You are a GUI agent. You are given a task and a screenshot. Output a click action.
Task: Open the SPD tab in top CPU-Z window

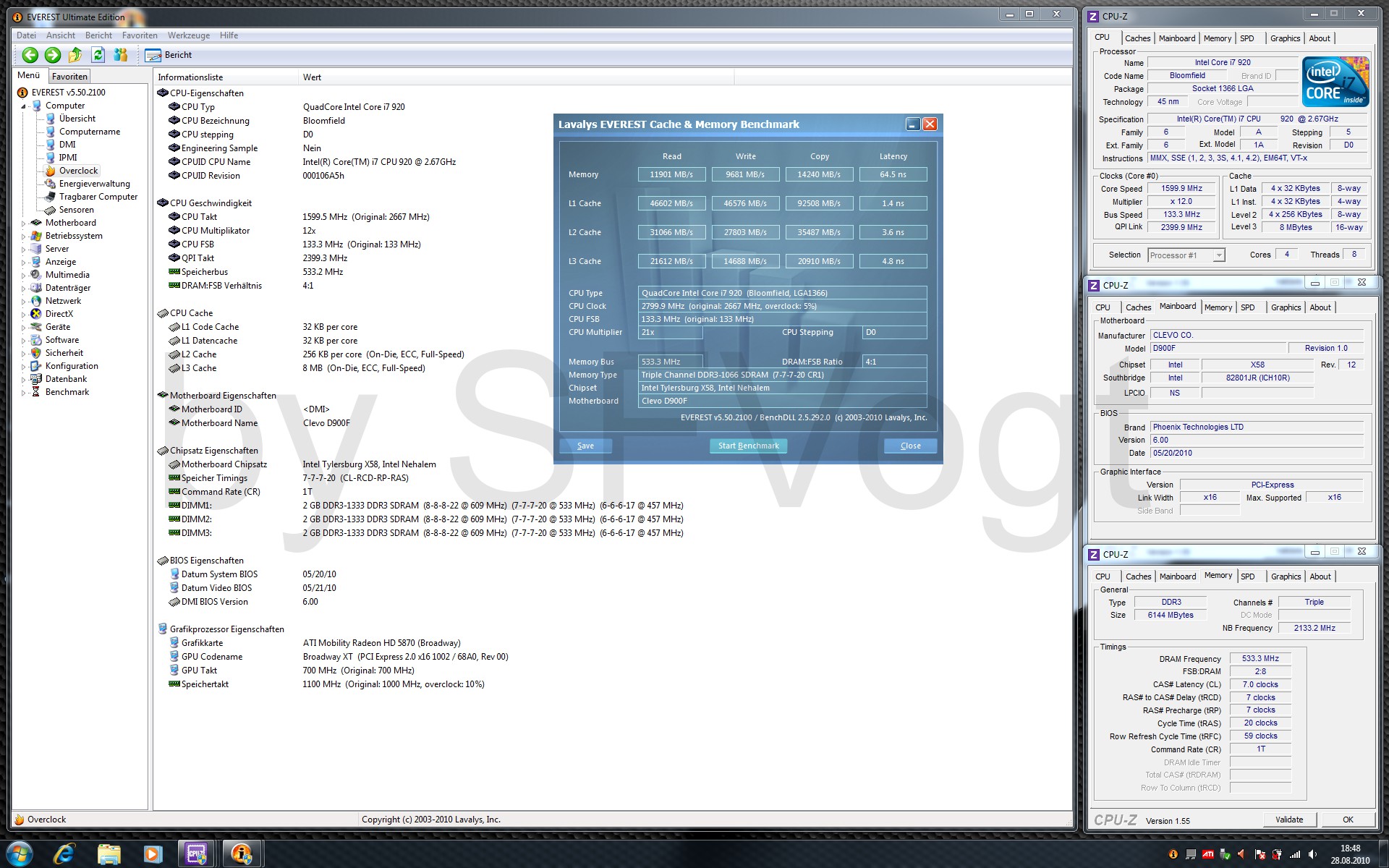[x=1246, y=38]
